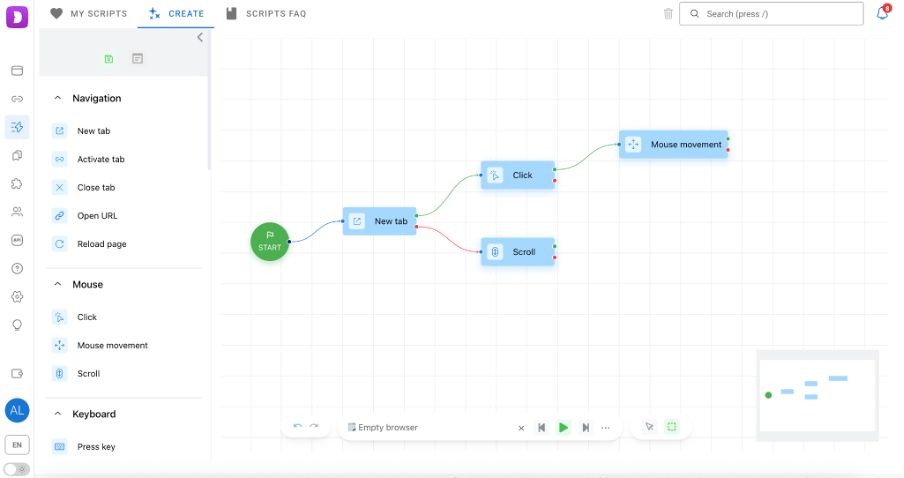
Task: Collapse the Keyboard section
Action: click(58, 414)
